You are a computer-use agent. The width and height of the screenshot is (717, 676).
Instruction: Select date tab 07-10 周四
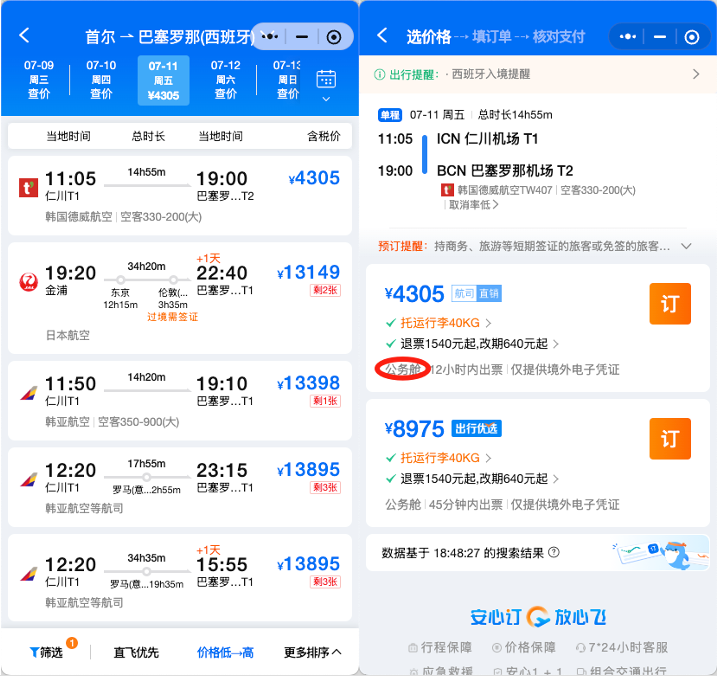[x=101, y=80]
